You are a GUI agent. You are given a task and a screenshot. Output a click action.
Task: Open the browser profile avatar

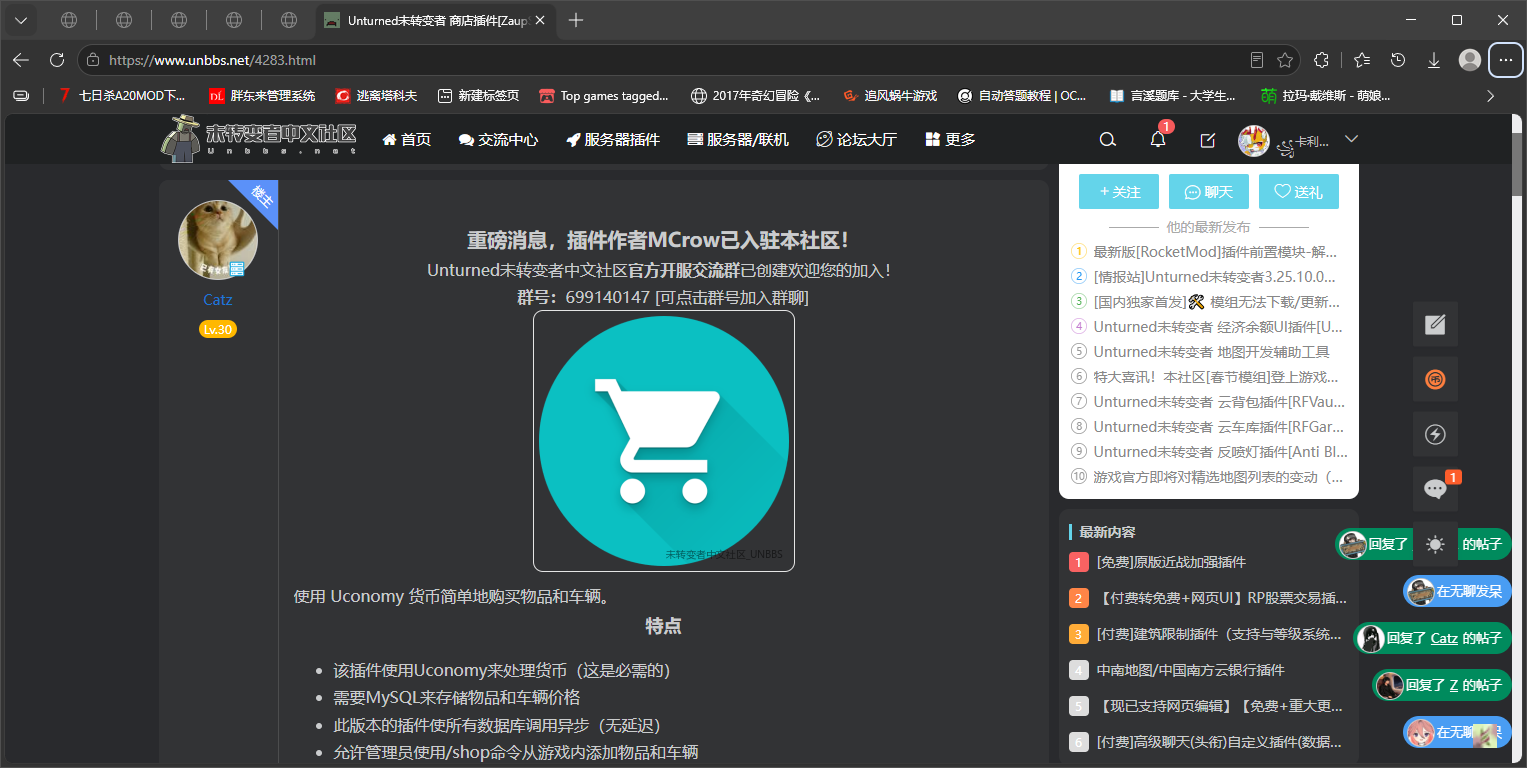(x=1470, y=60)
